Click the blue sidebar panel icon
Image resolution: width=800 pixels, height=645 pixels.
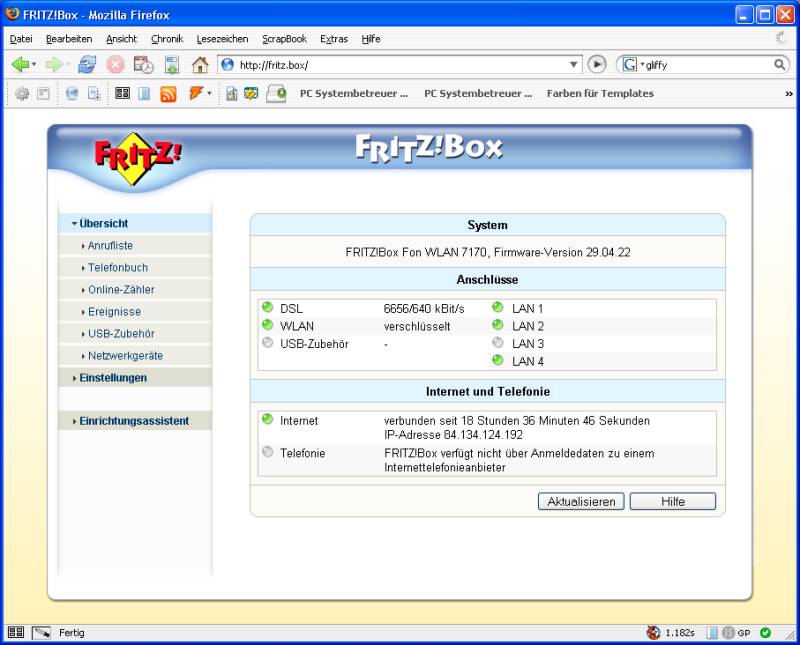coord(144,93)
